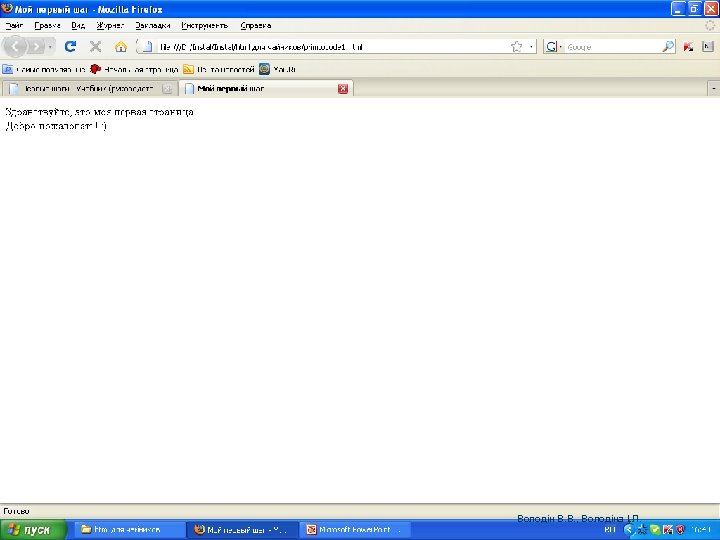Image resolution: width=720 pixels, height=540 pixels.
Task: Open the Начальная страница bookmark
Action: [x=134, y=69]
